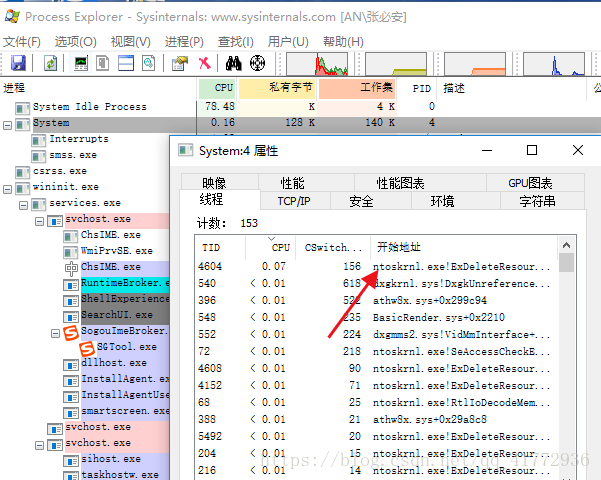
Task: Open the 进程(P) menu
Action: tap(184, 41)
